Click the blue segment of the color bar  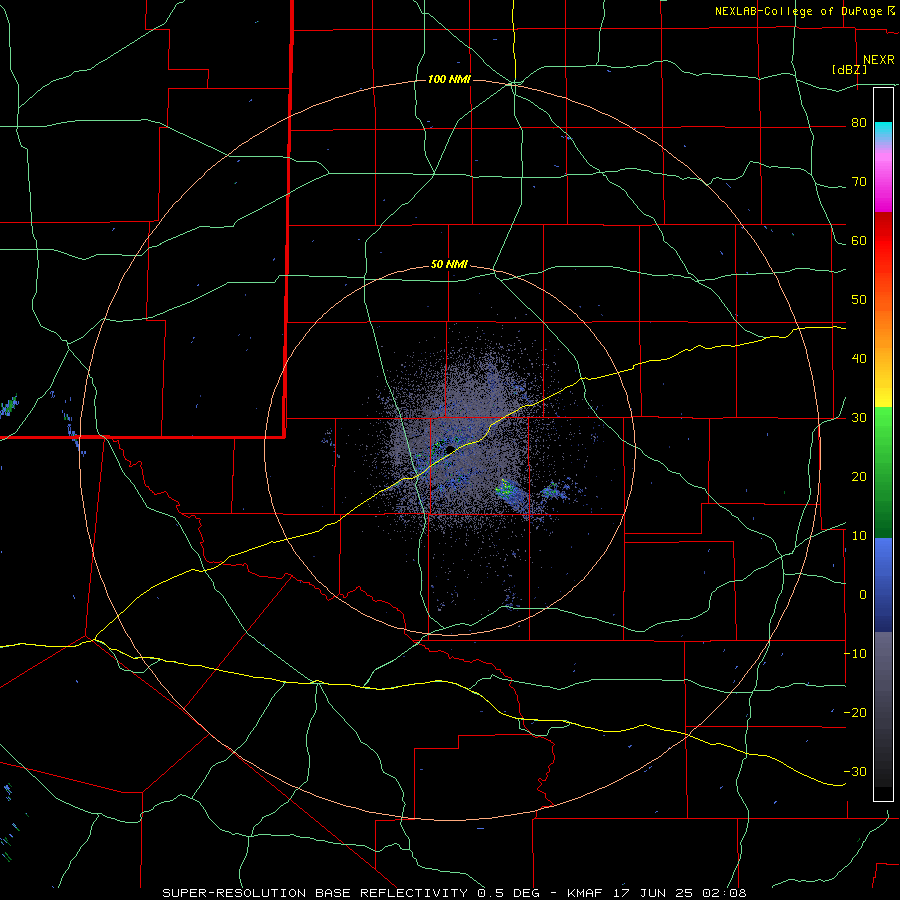coord(883,585)
